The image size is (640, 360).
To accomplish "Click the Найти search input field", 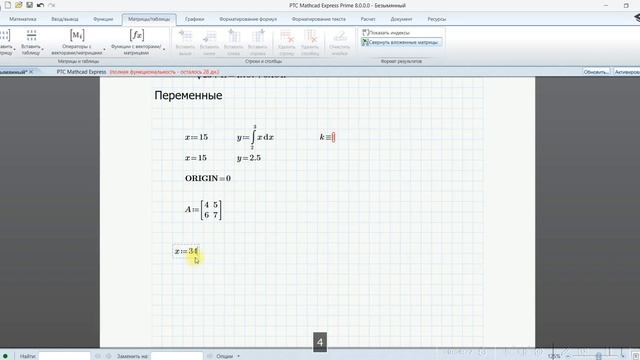I will tap(64, 356).
